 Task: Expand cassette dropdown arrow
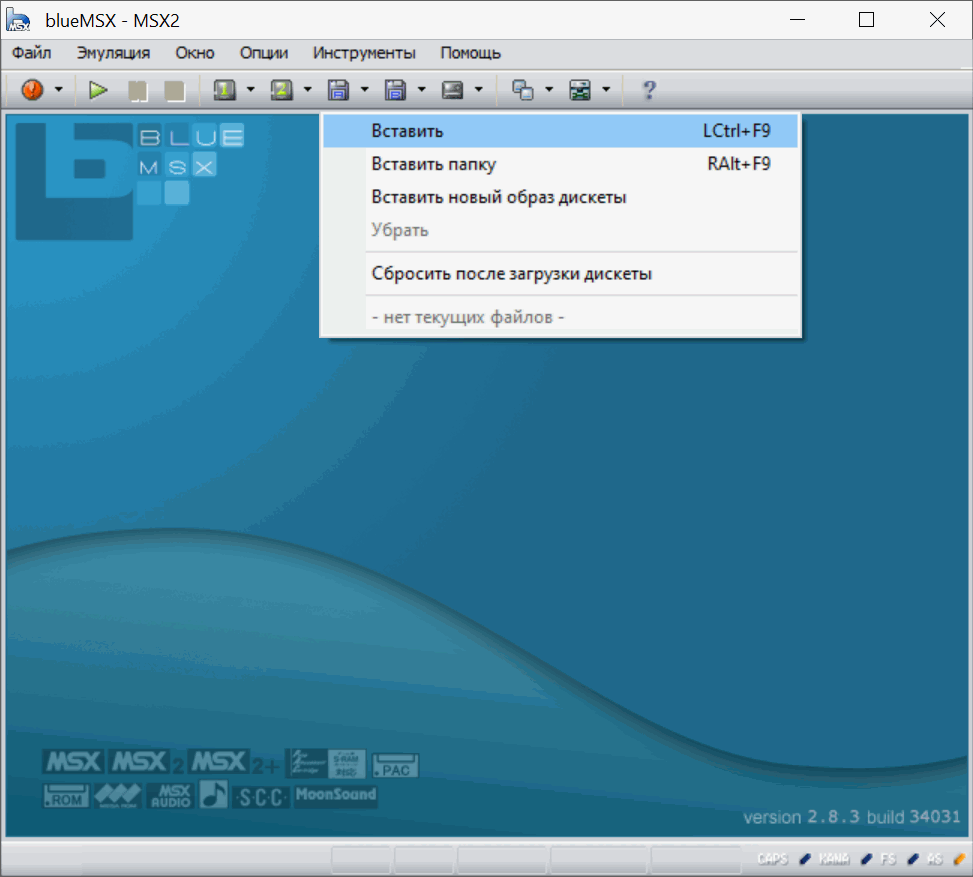click(x=478, y=89)
